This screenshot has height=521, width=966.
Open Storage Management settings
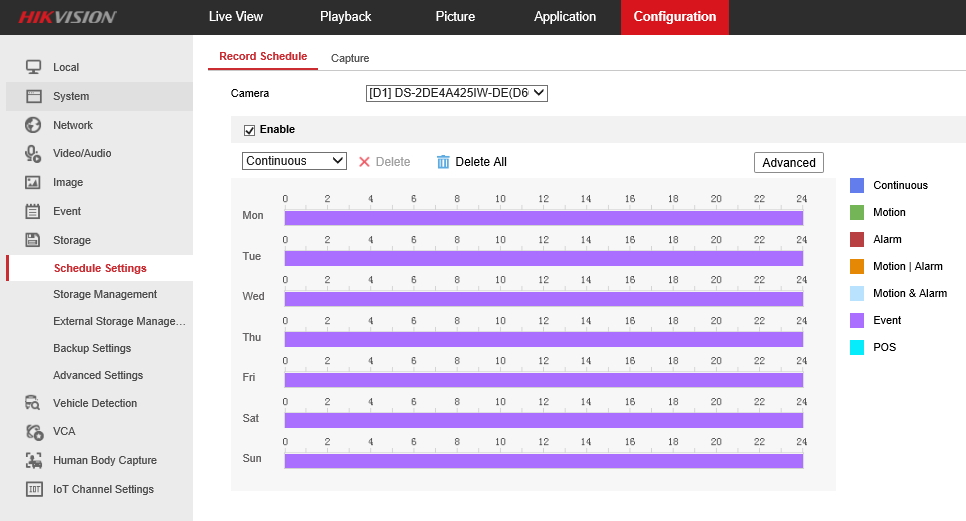[x=105, y=294]
